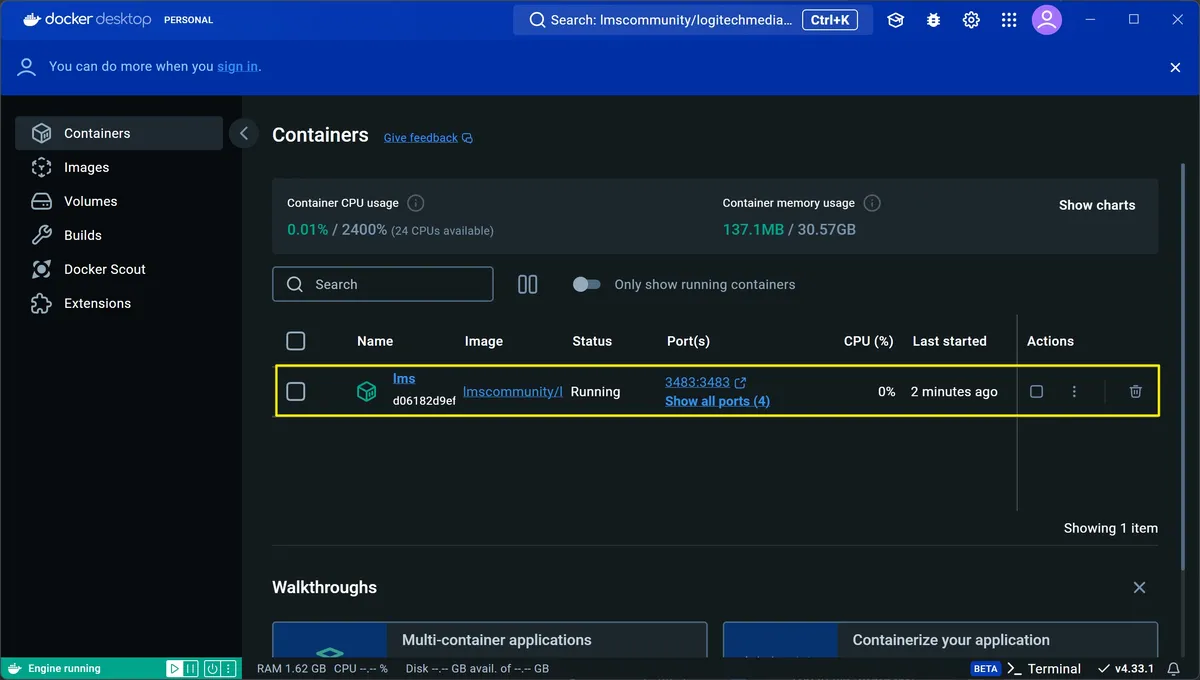
Task: Sort by the Name column header
Action: 375,341
